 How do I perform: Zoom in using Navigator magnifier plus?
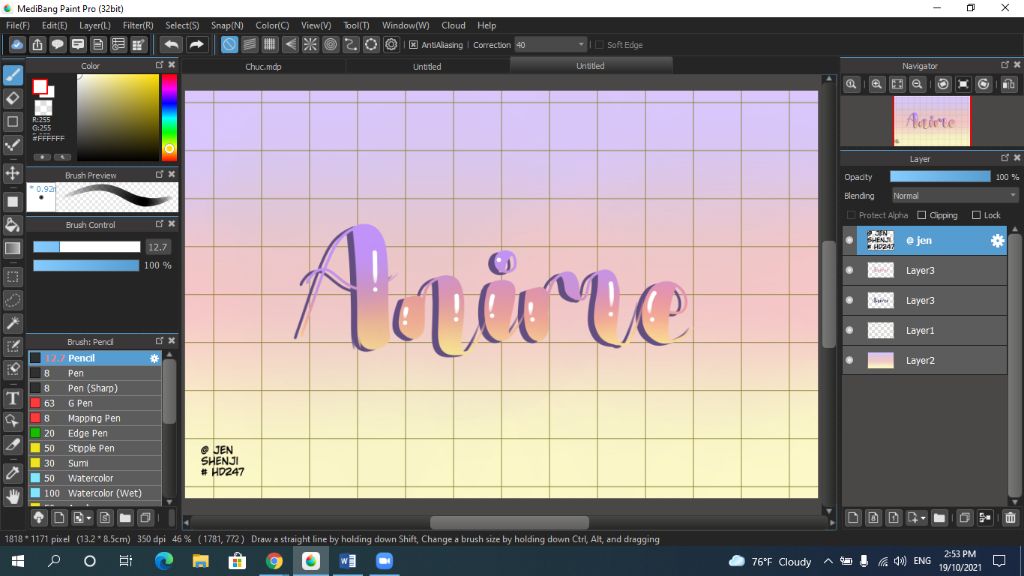(876, 84)
